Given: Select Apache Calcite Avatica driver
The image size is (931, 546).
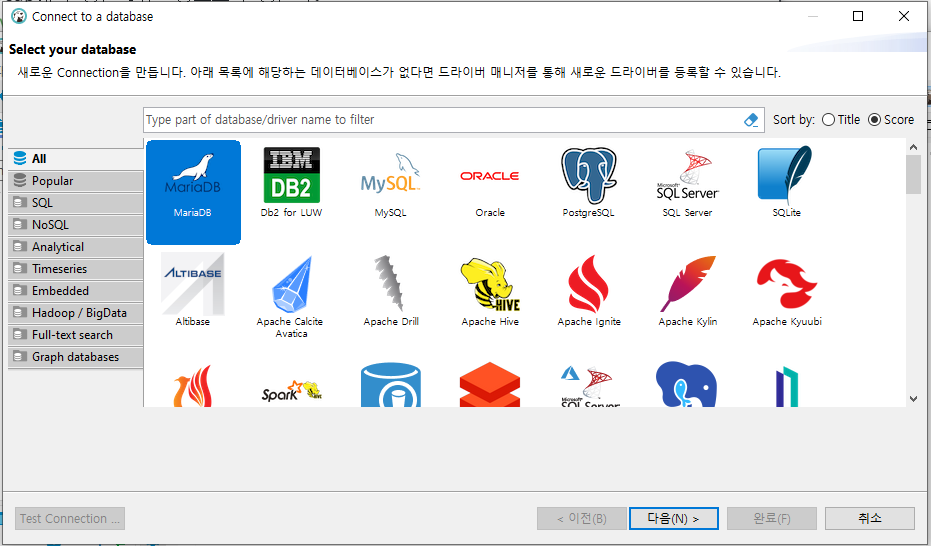Looking at the screenshot, I should (x=290, y=297).
